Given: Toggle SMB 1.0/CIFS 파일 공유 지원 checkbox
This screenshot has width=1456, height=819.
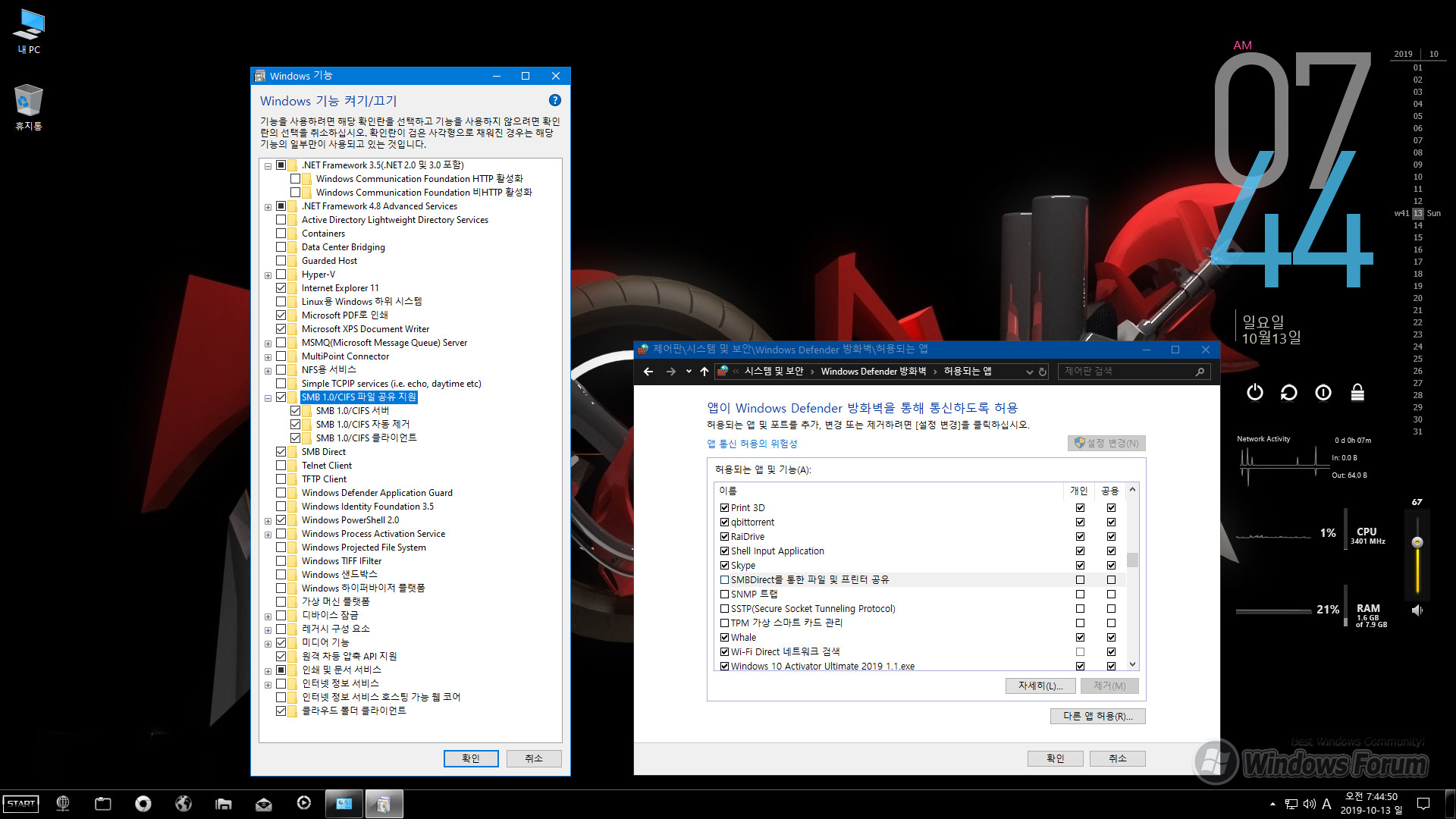Looking at the screenshot, I should point(283,397).
